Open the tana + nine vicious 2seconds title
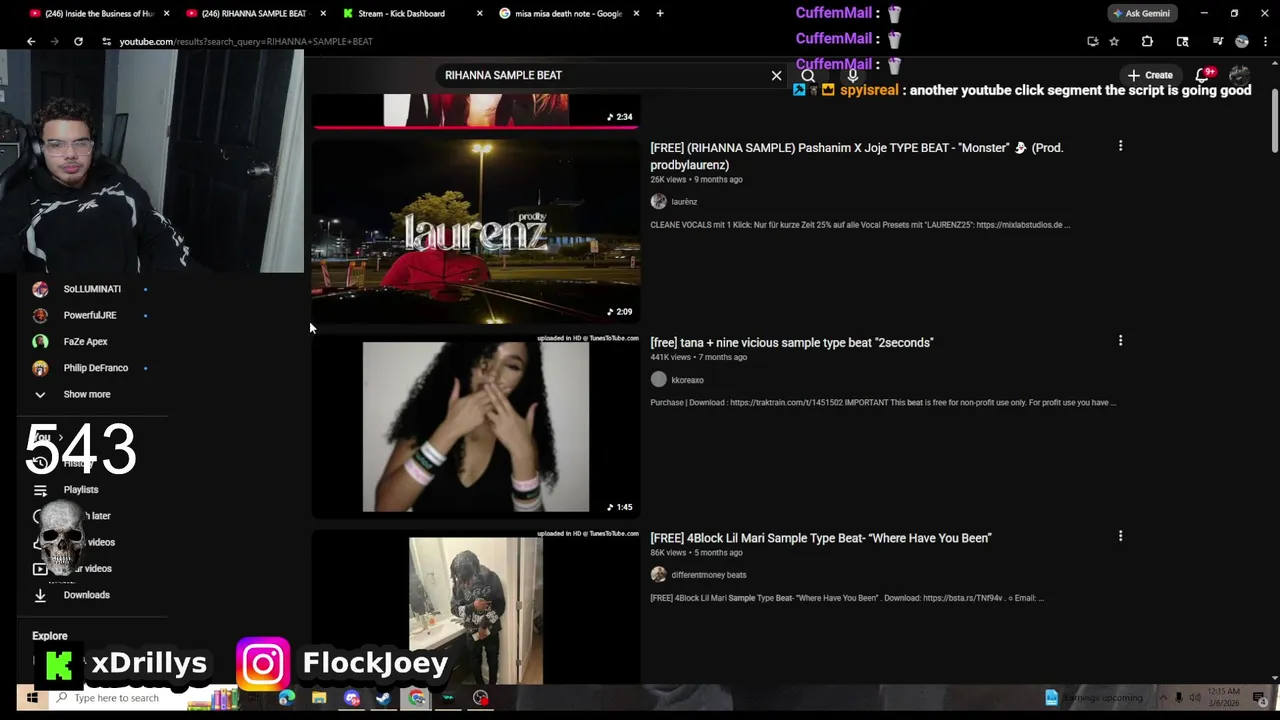 click(x=791, y=342)
